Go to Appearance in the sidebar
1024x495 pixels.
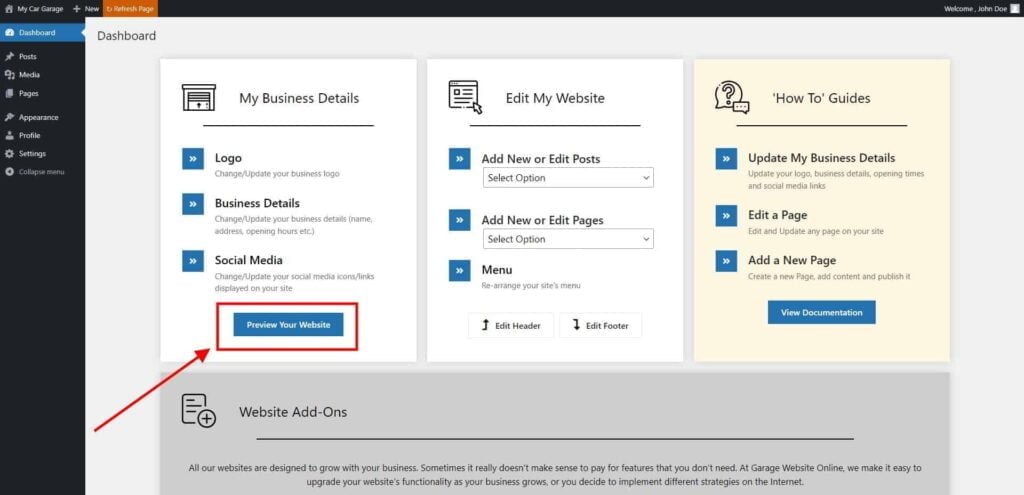[38, 117]
